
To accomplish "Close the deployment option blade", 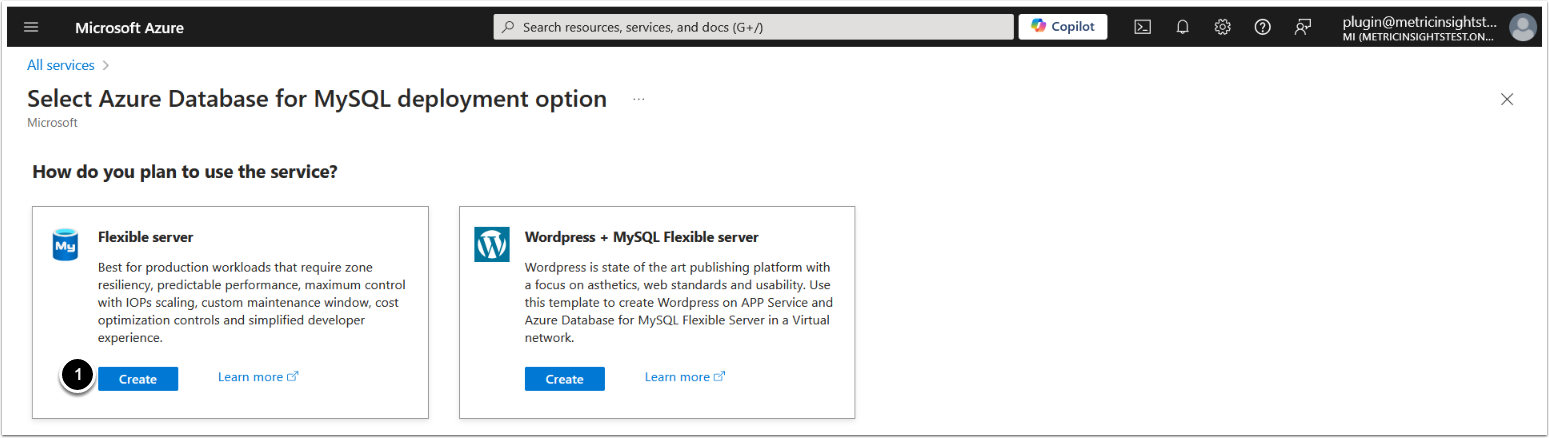I will 1507,99.
